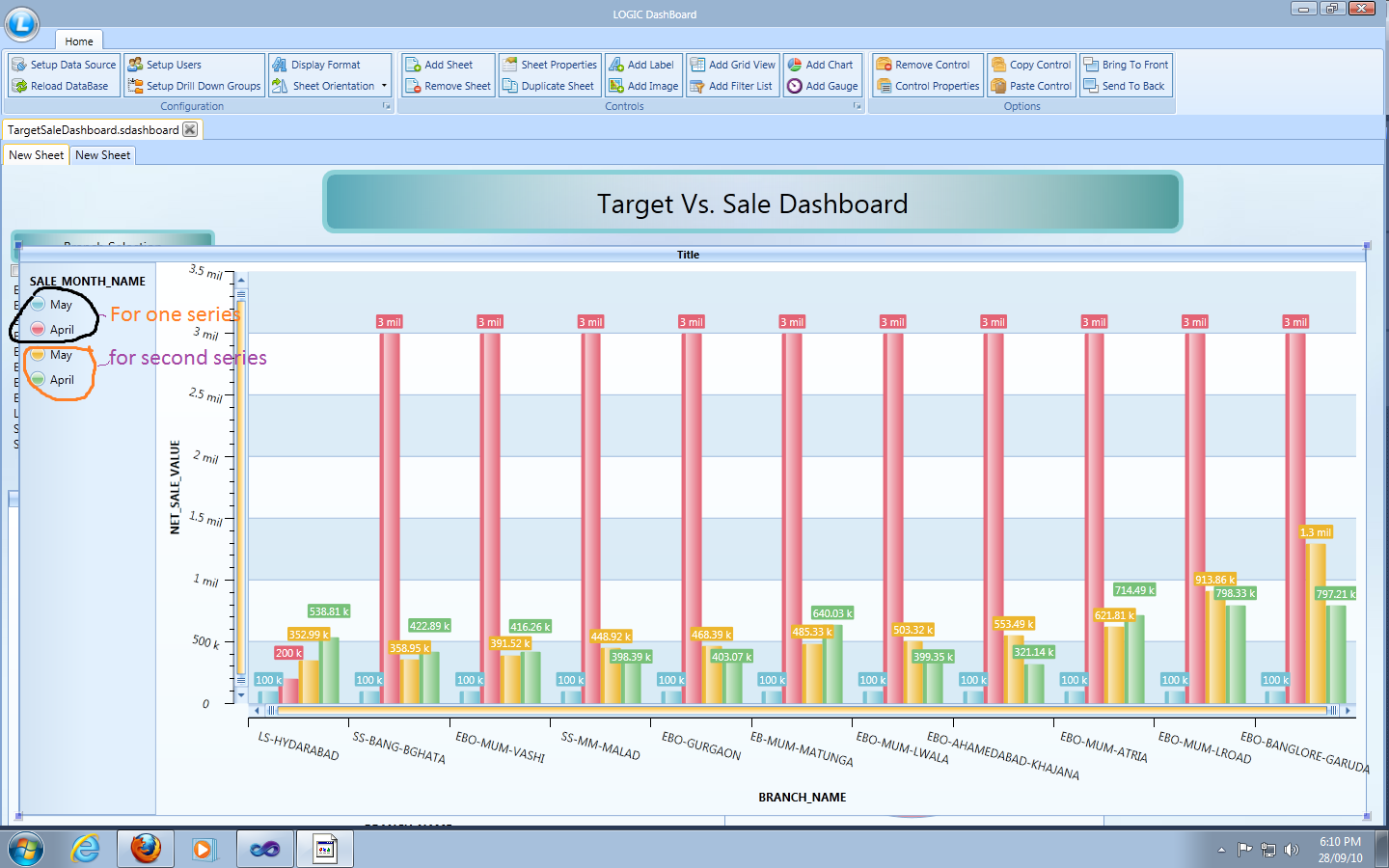This screenshot has height=868, width=1389.
Task: Click the Send To Back tool
Action: (x=1124, y=86)
